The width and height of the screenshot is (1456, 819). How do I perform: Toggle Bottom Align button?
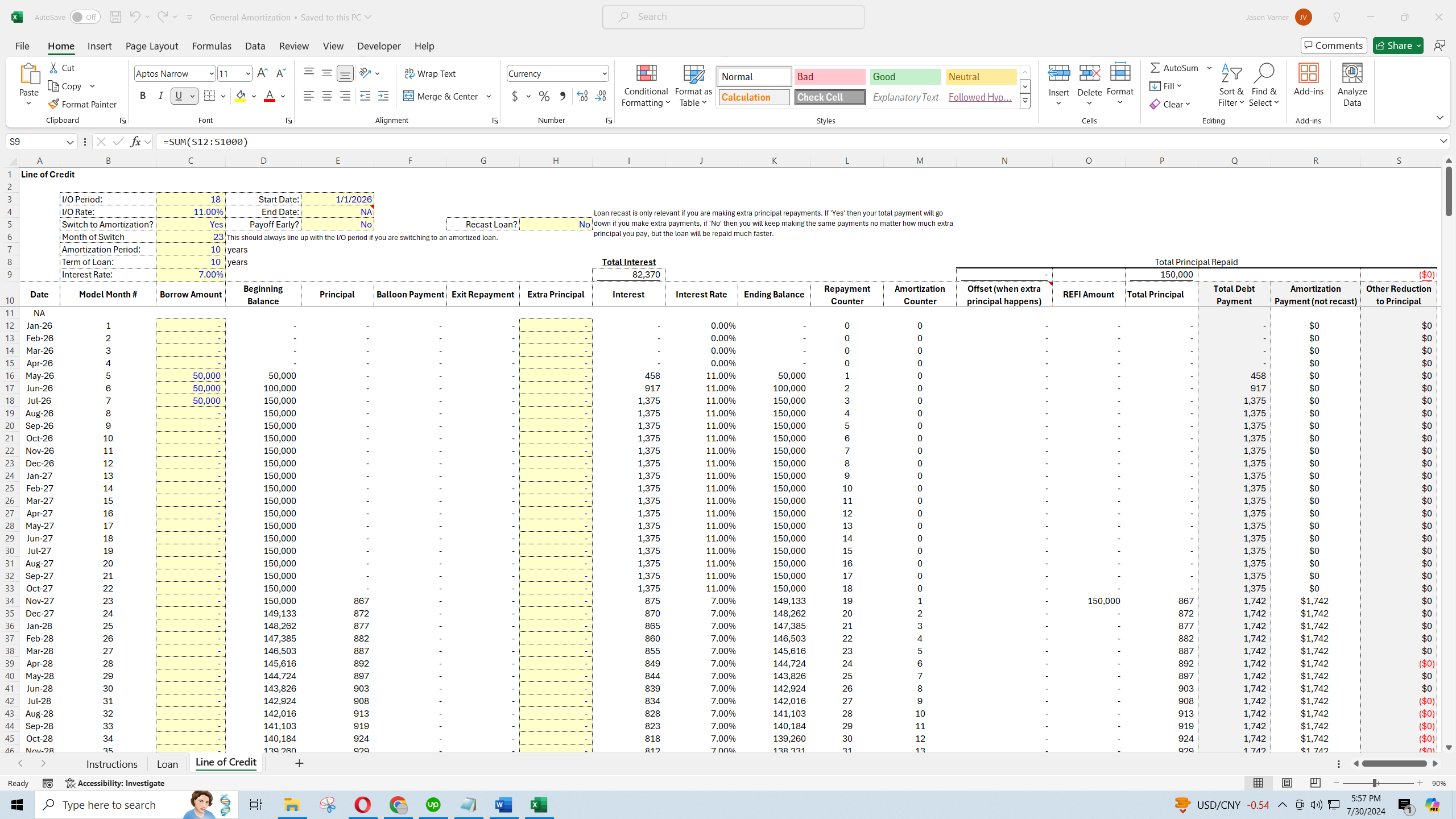pos(345,73)
